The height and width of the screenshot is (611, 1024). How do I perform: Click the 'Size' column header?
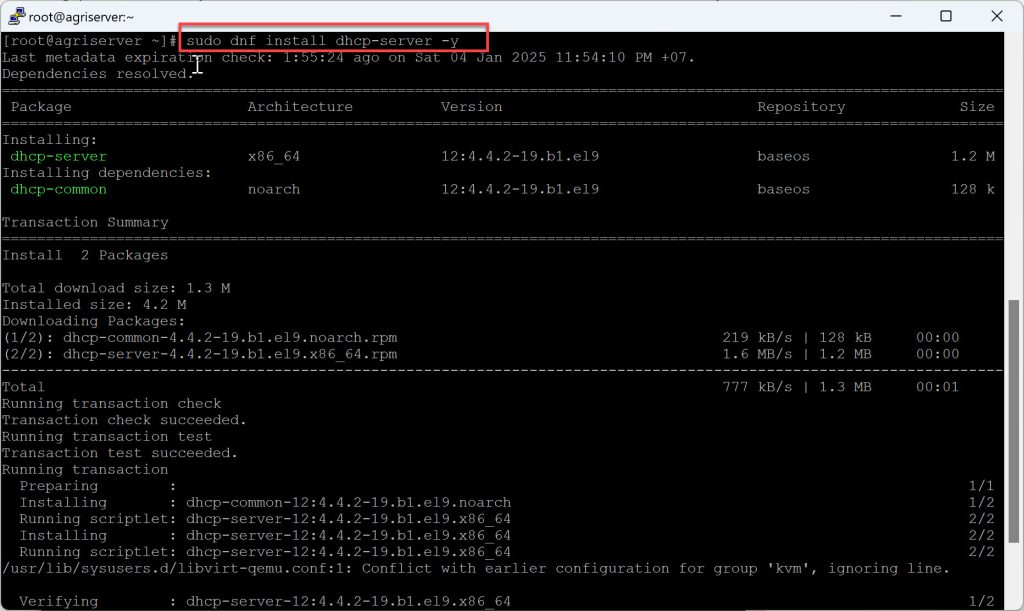[x=977, y=106]
